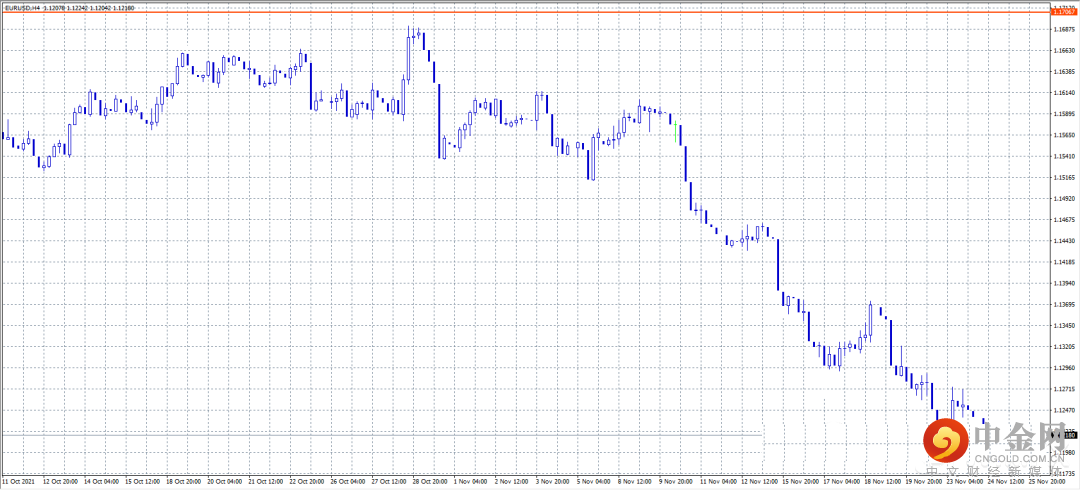Screen dimensions: 1080x490
Task: Click the 1.13450 price axis label
Action: [x=1066, y=325]
